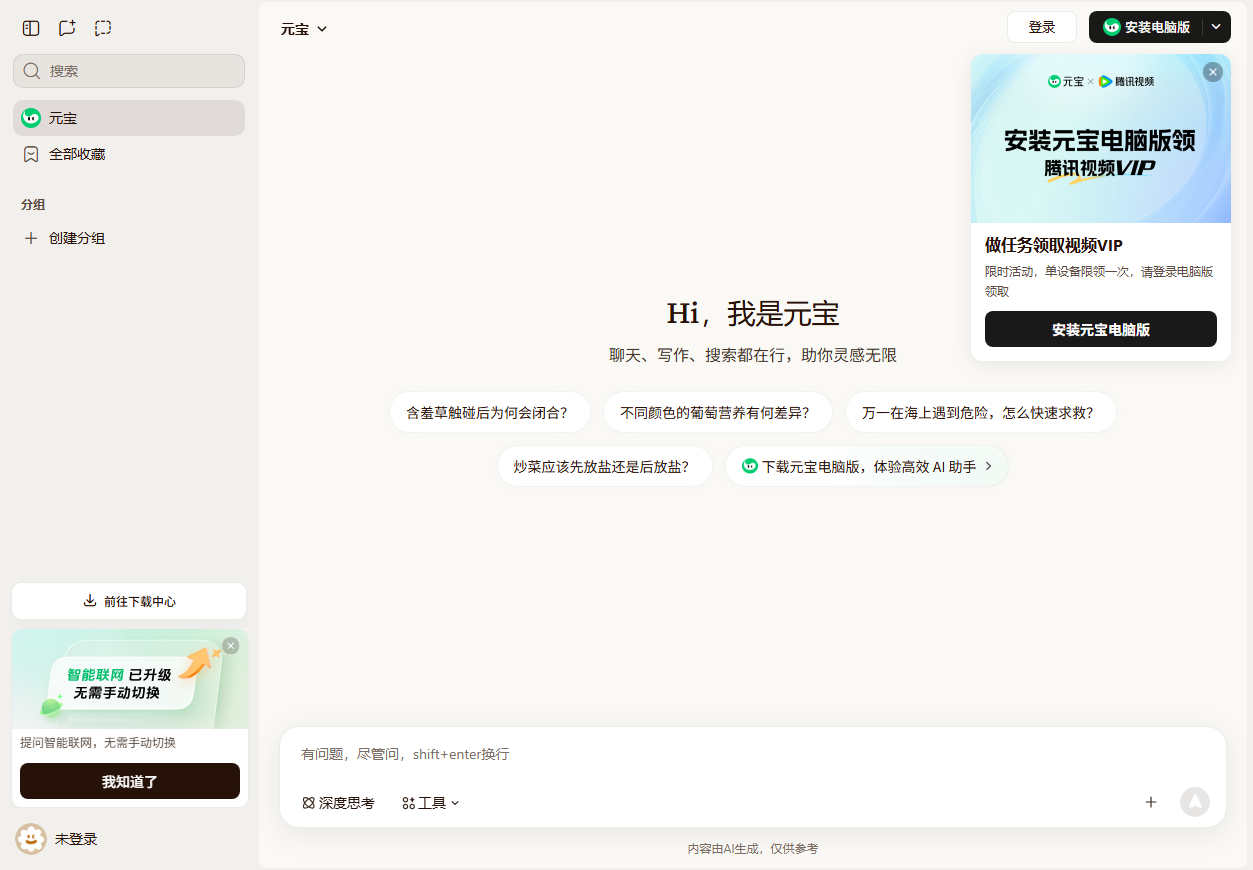The image size is (1253, 870).
Task: Click the 登录 login button
Action: 1042,27
